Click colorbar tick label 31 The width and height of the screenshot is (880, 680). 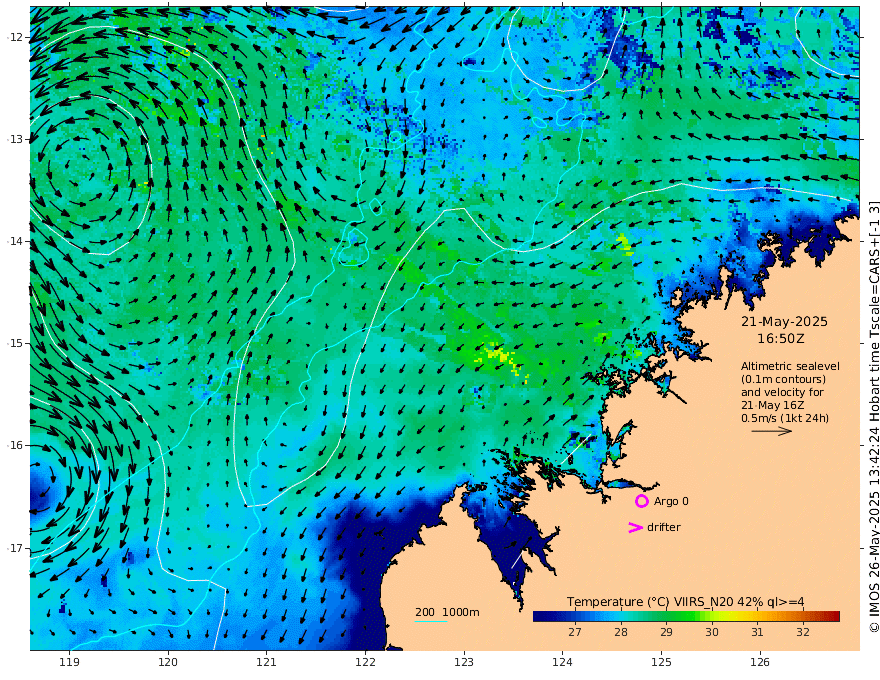(757, 632)
